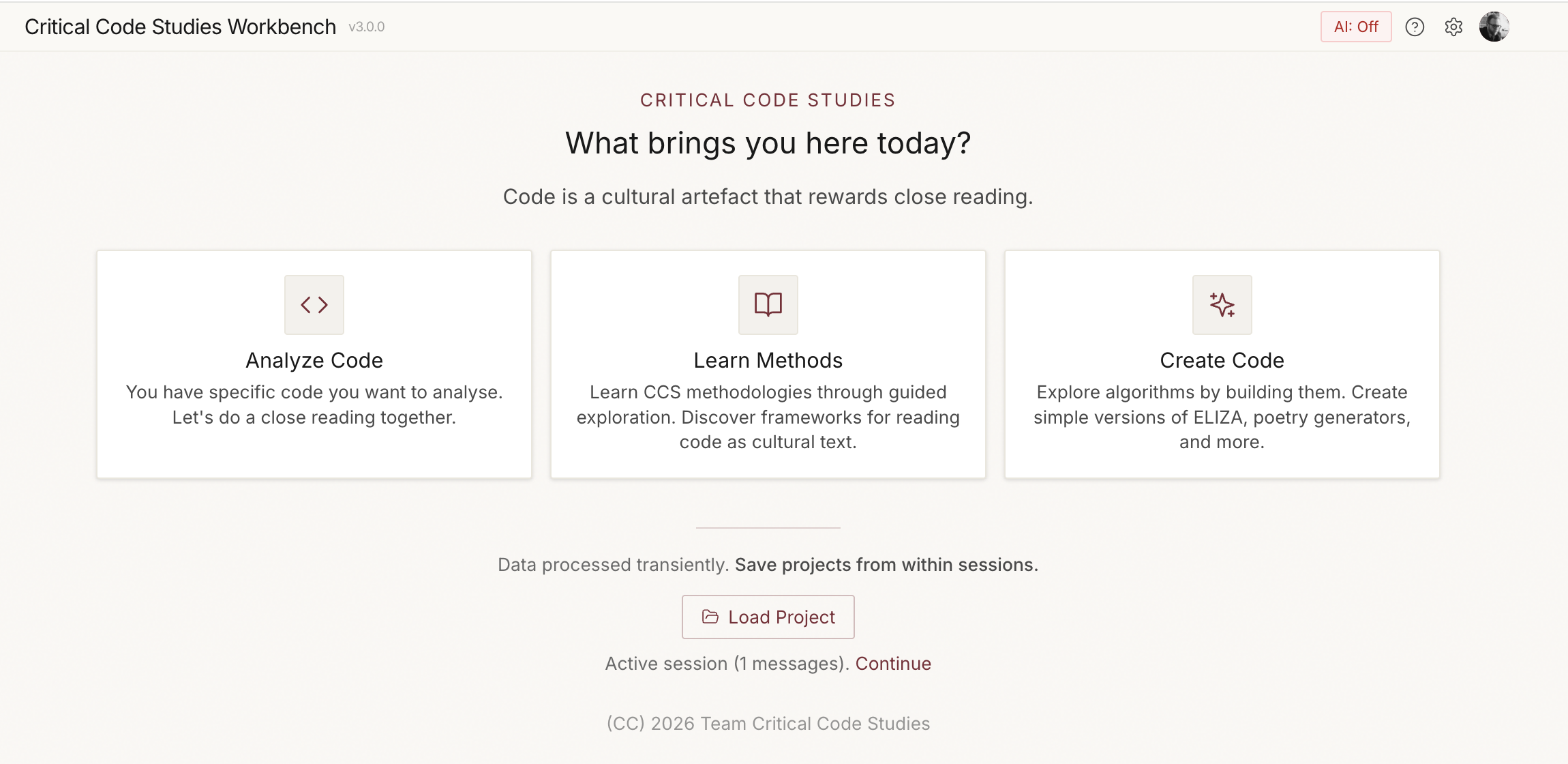Image resolution: width=1568 pixels, height=764 pixels.
Task: Choose the Learn Methods card title
Action: pos(768,360)
